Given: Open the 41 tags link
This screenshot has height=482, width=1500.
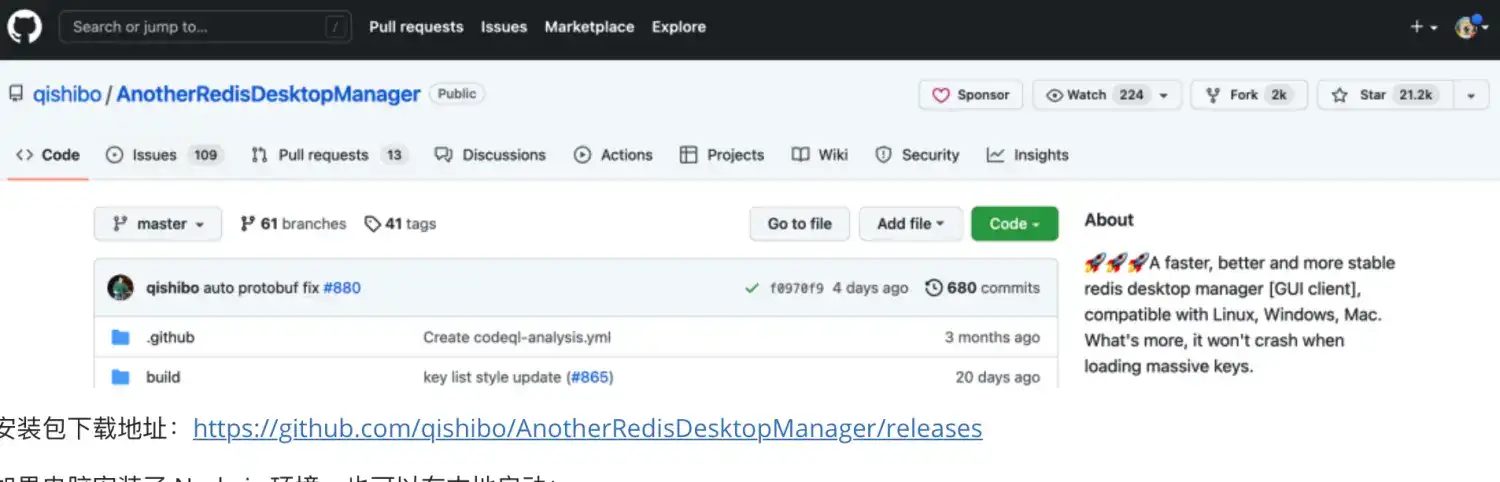Looking at the screenshot, I should (401, 224).
